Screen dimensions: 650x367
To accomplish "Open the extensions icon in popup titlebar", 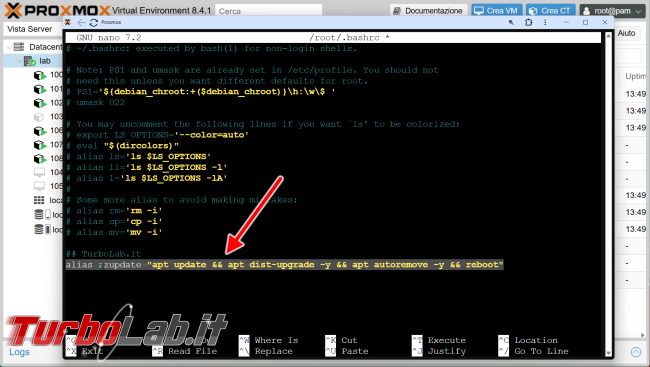I will (529, 22).
